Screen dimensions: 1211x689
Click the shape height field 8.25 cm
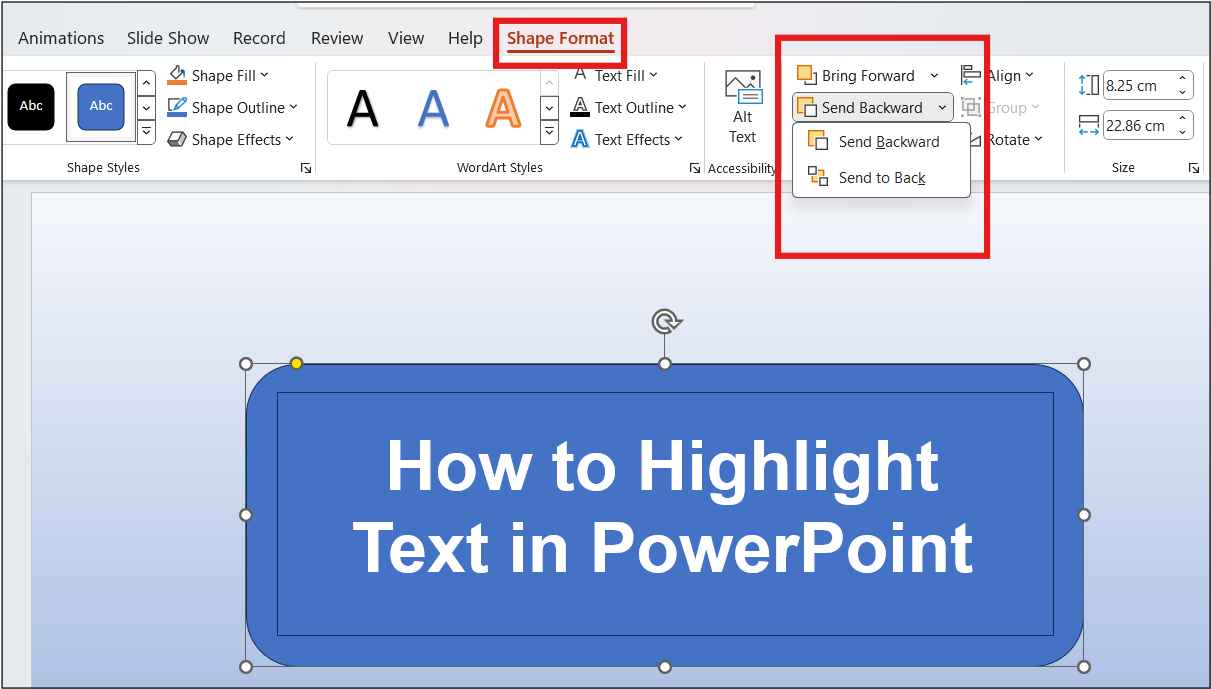(1138, 85)
